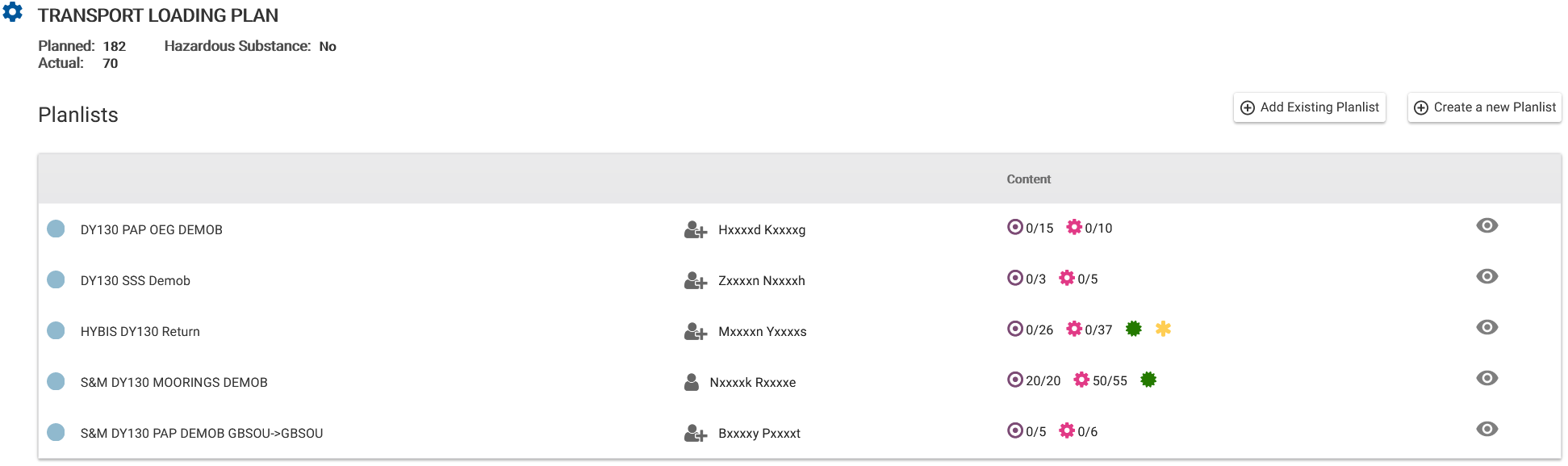Toggle eye icon for DY130 PAP OEG DEMOB
Viewport: 1568px width, 466px height.
[x=1486, y=225]
